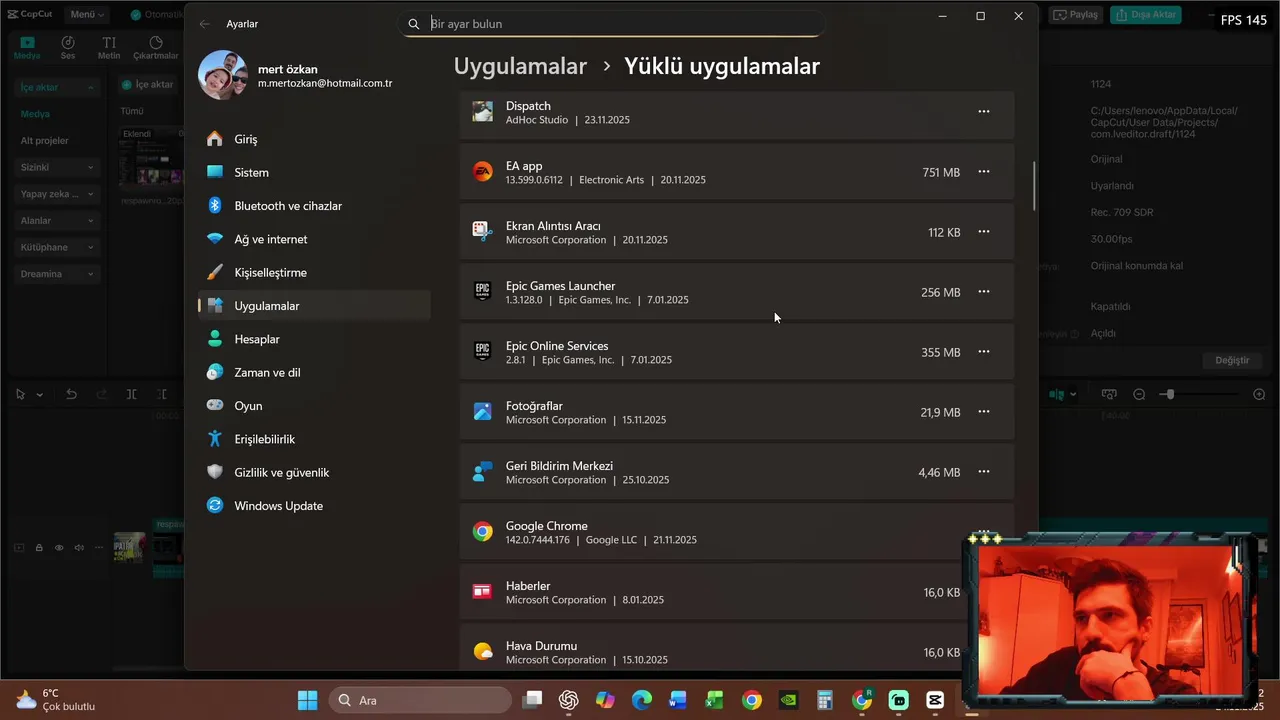Click the CapCut Paylaş button
The image size is (1280, 720).
point(1076,15)
